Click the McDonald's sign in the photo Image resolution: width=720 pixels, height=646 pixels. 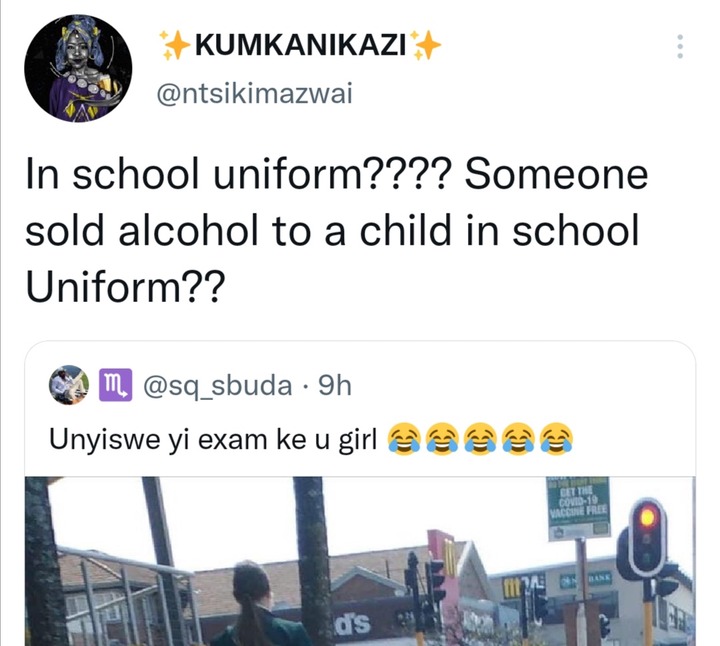tap(445, 558)
